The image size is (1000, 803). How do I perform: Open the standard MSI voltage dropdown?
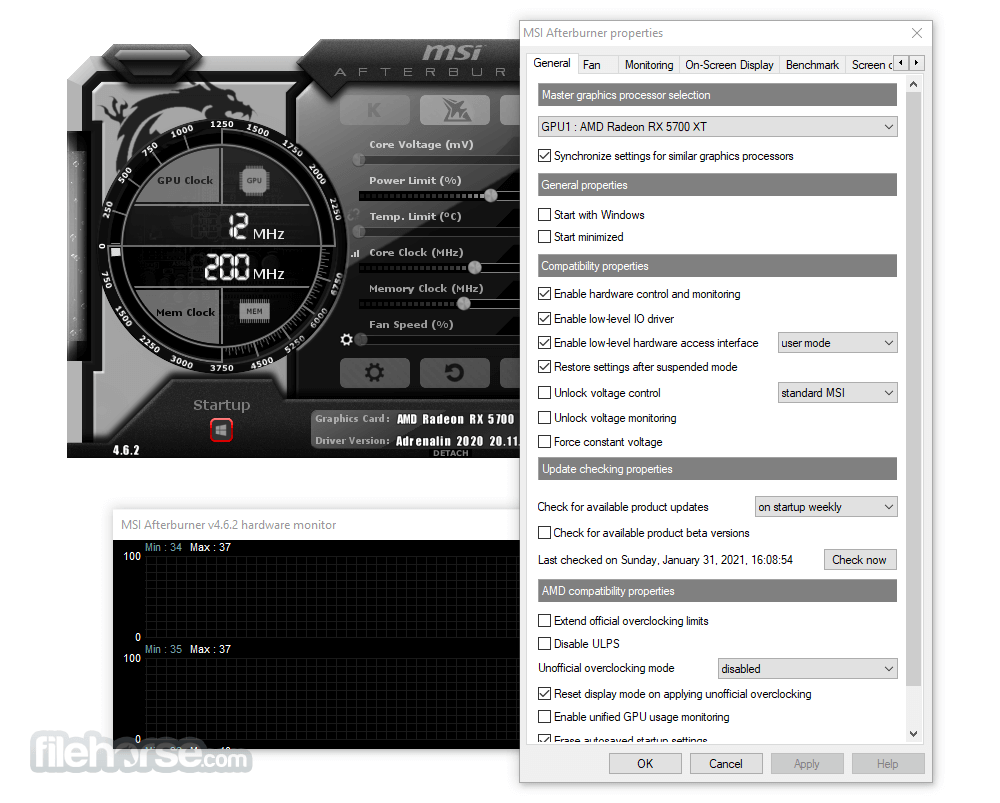tap(837, 393)
